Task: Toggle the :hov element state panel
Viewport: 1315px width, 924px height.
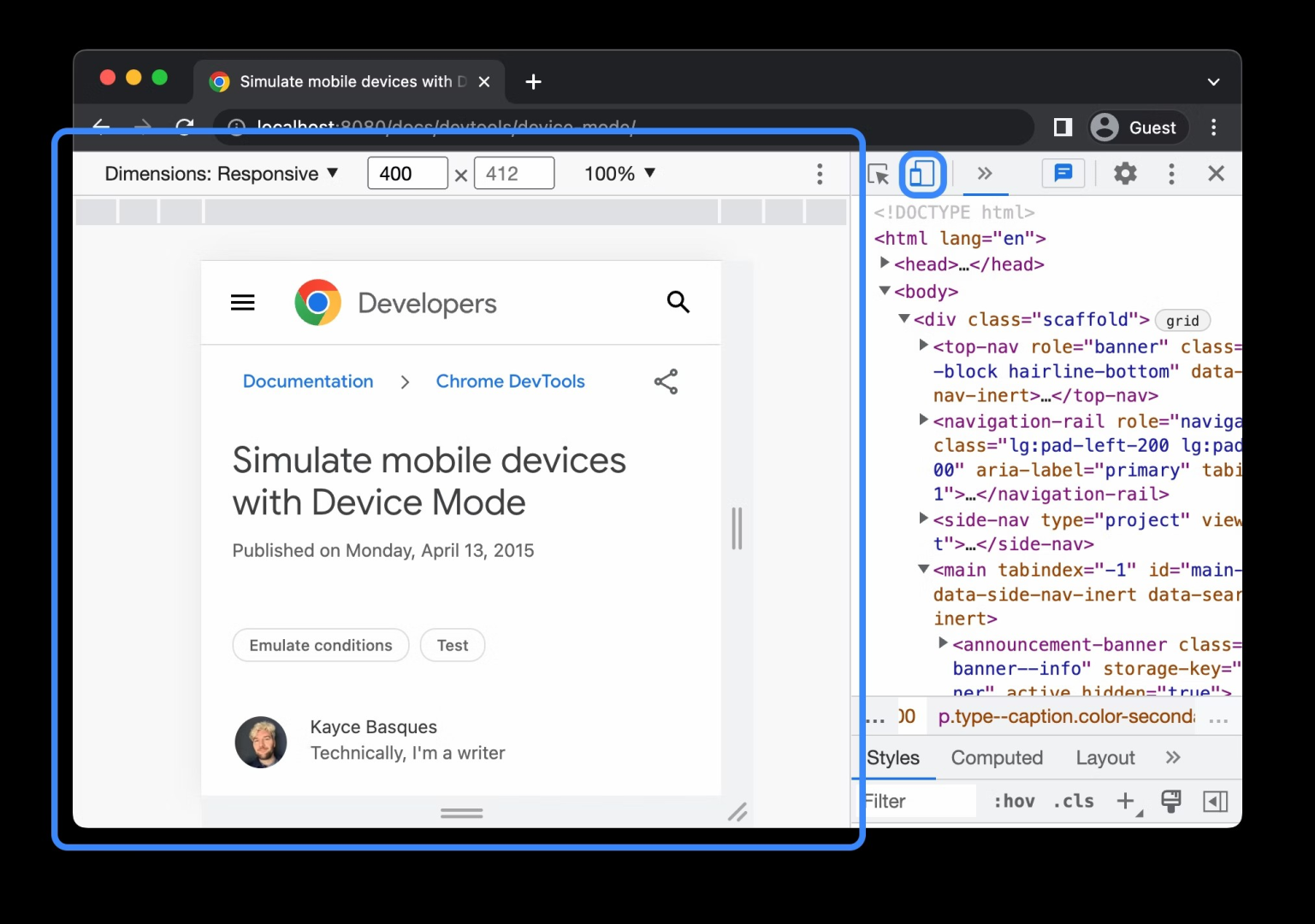Action: pos(1014,801)
